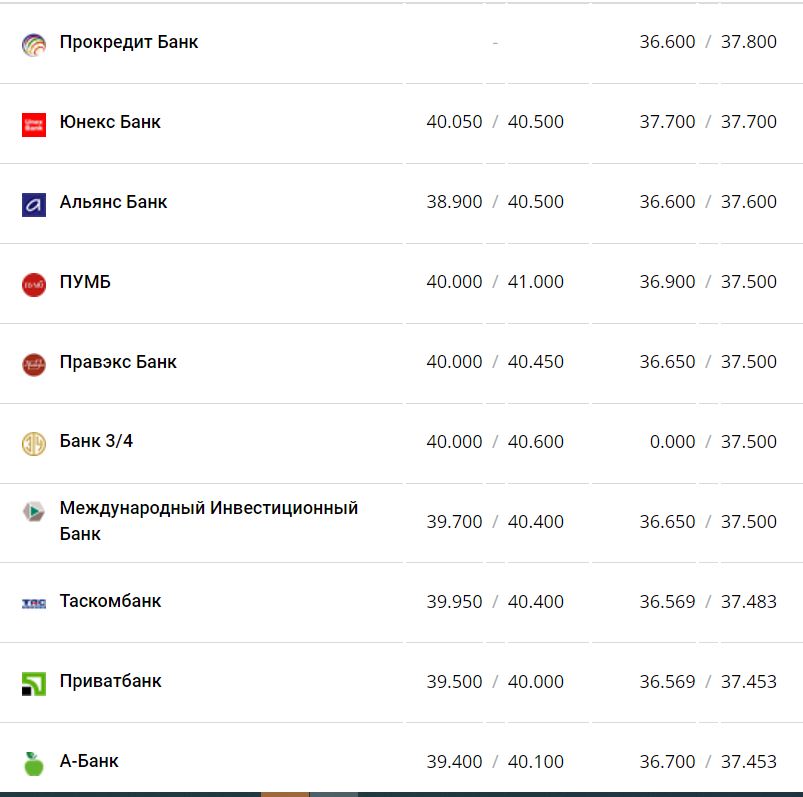The width and height of the screenshot is (803, 797).
Task: Click the Банк 3/4 rate 0.000 / 37.500
Action: pos(708,442)
